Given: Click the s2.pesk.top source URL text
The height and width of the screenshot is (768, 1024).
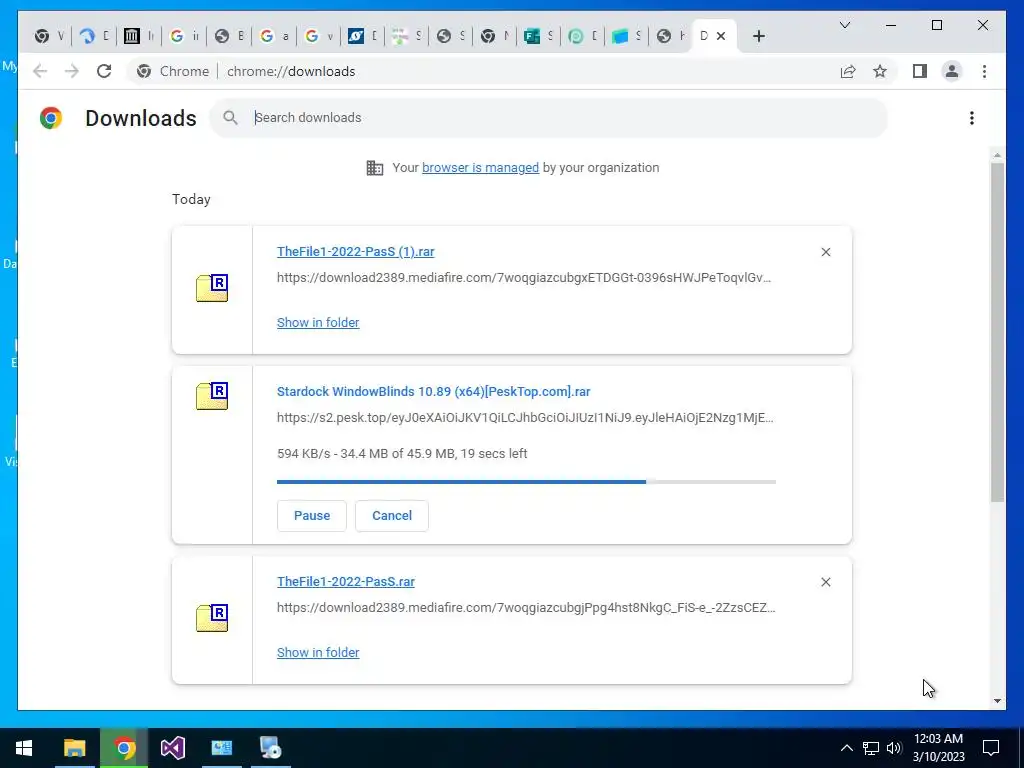Looking at the screenshot, I should coord(525,418).
